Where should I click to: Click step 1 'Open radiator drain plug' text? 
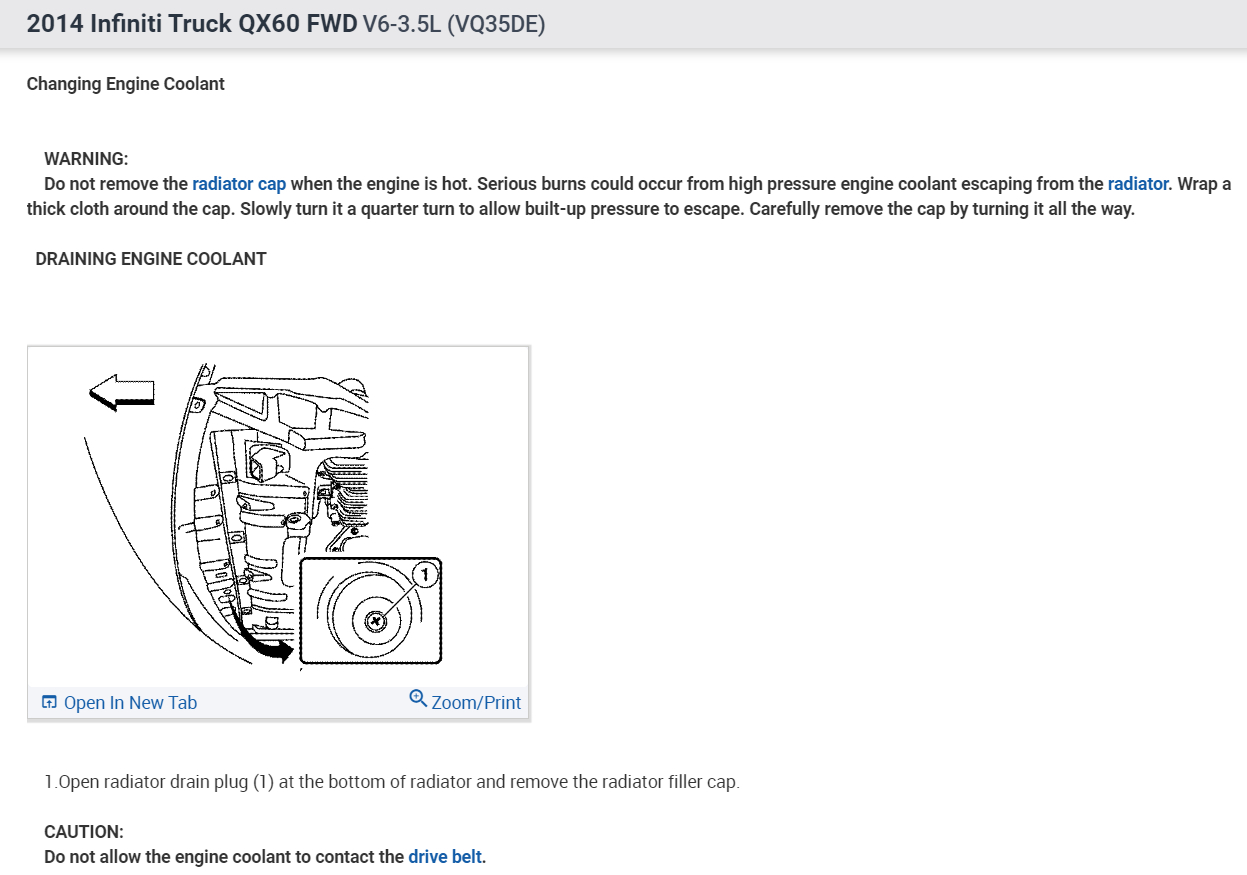pos(392,782)
